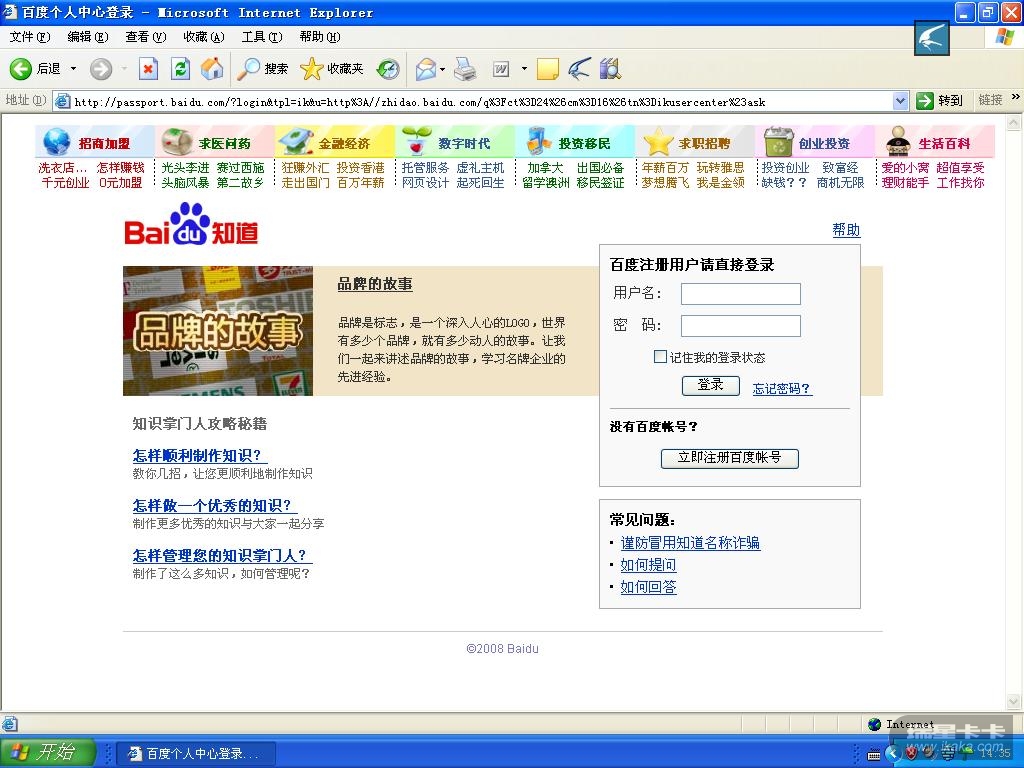Print the page with the printer icon

coord(465,69)
